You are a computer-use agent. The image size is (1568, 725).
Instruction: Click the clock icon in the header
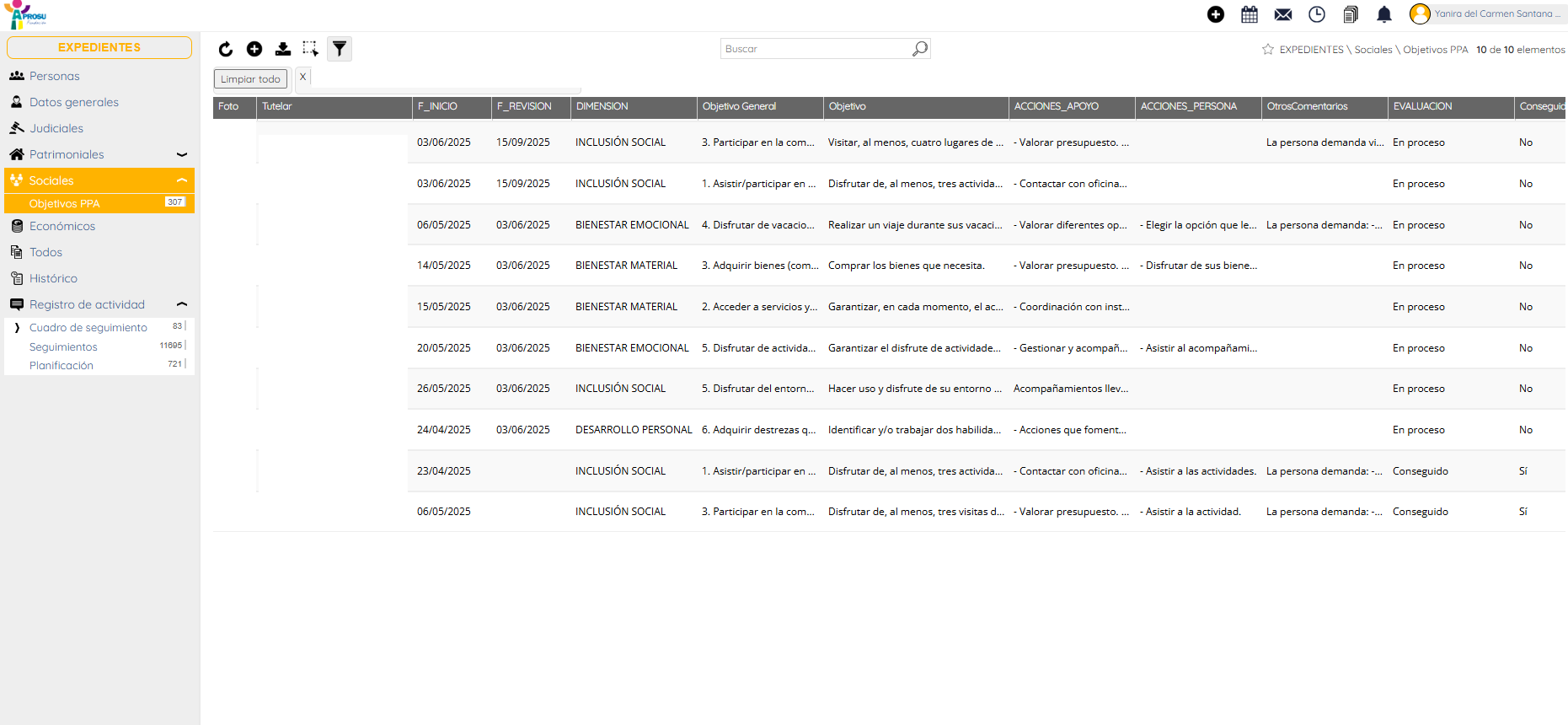pyautogui.click(x=1317, y=14)
